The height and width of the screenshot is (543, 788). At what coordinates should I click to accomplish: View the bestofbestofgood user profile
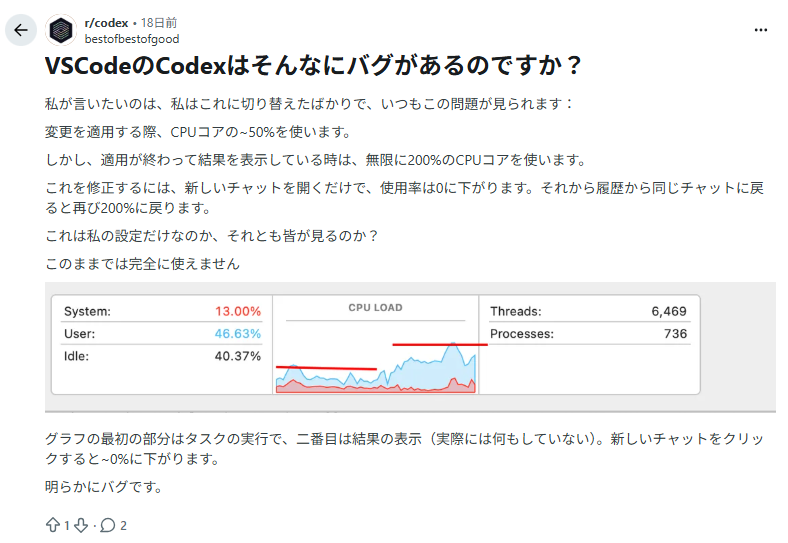[x=134, y=37]
